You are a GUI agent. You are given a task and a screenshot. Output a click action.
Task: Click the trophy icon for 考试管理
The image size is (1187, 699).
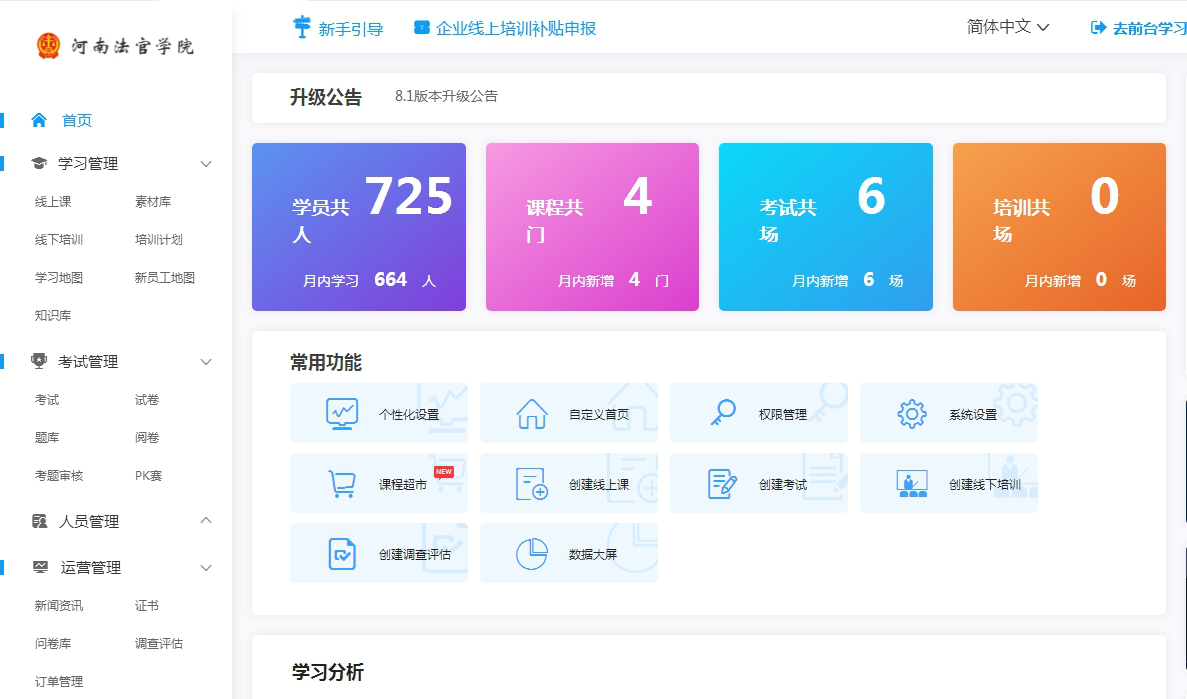point(39,361)
